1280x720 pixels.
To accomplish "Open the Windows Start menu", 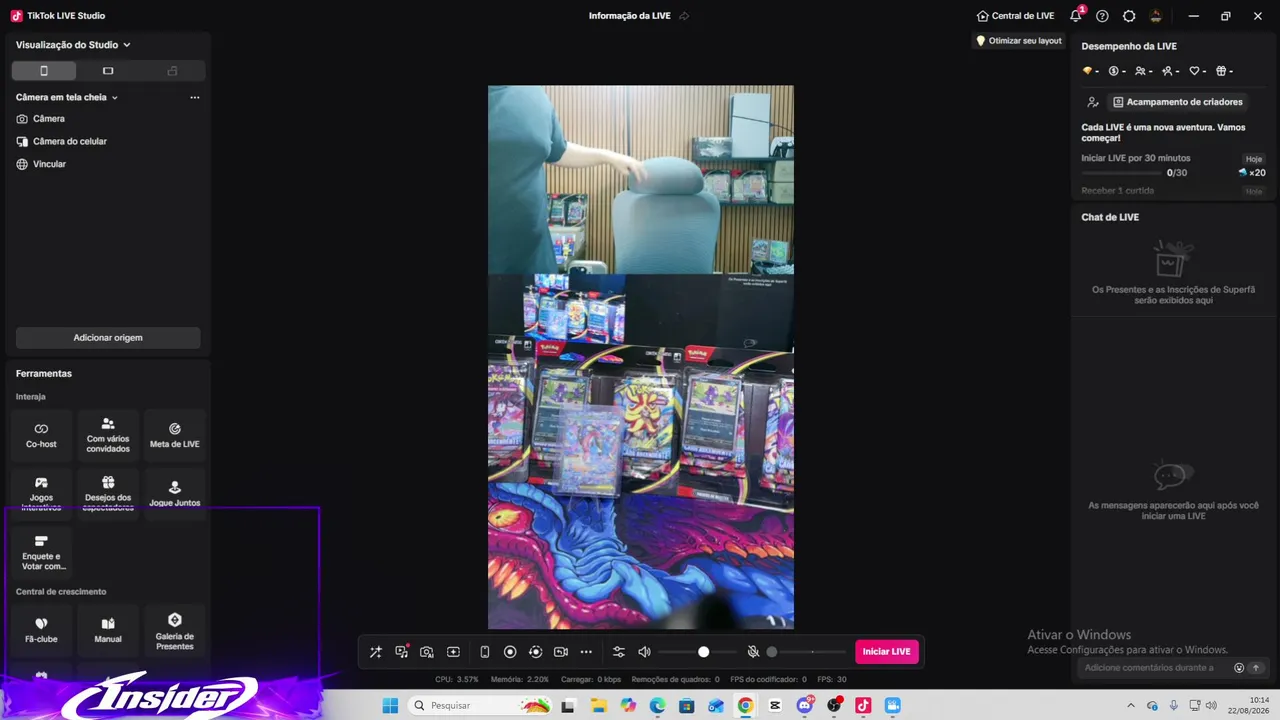I will point(390,705).
